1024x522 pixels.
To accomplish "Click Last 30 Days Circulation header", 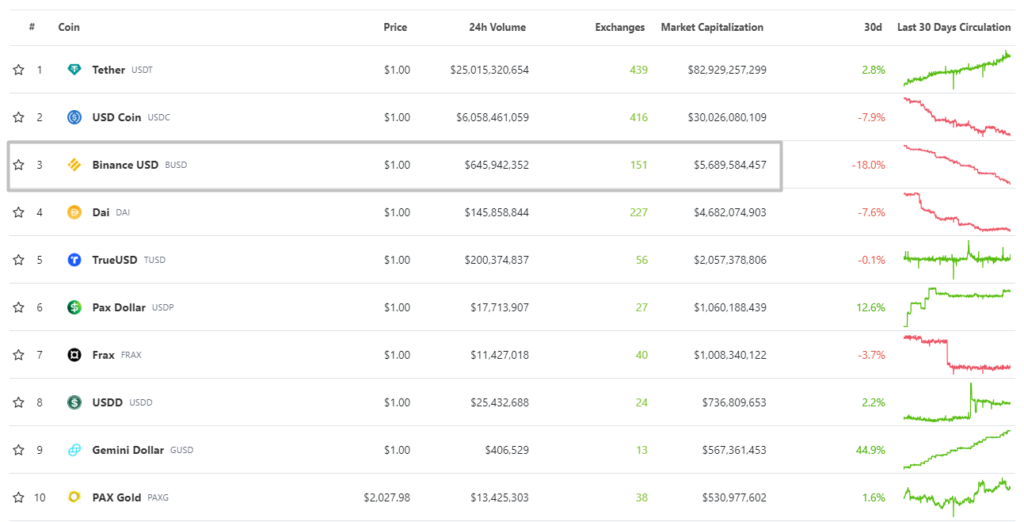I will pyautogui.click(x=953, y=27).
